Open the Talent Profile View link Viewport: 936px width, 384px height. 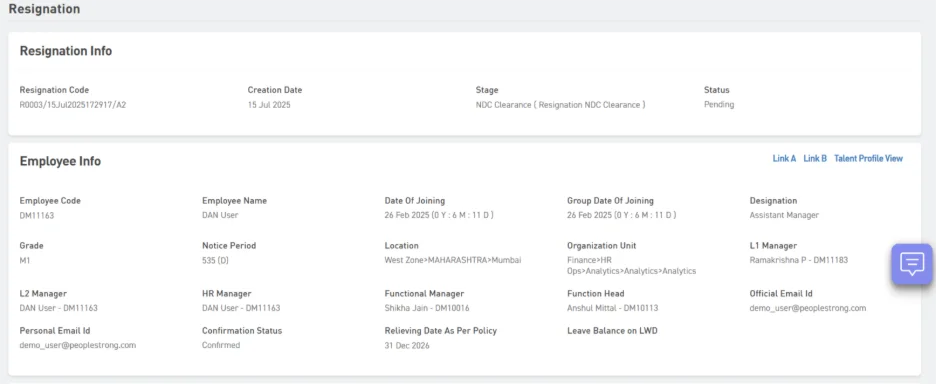pos(869,159)
